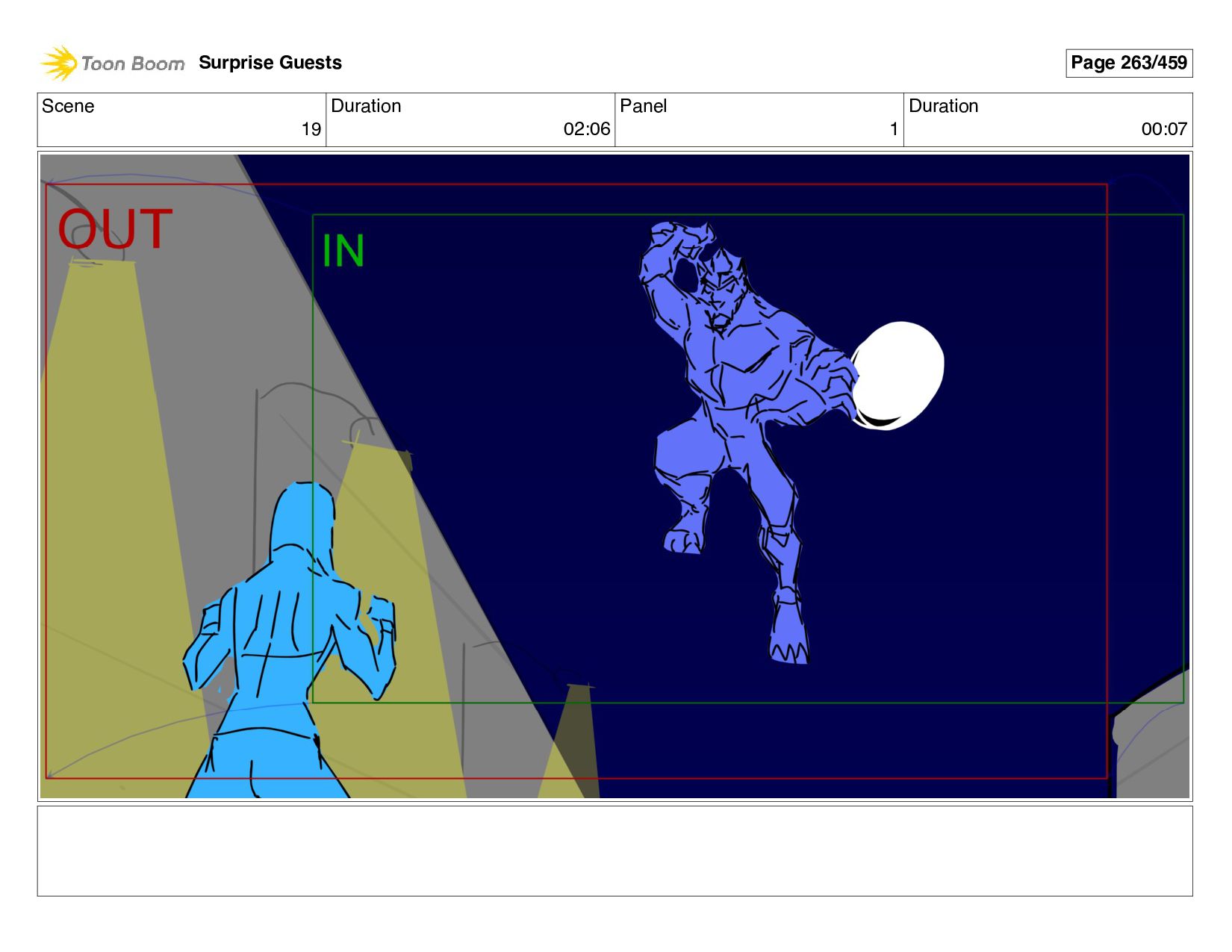Click scene duration value 02:06
1232x952 pixels.
click(587, 129)
